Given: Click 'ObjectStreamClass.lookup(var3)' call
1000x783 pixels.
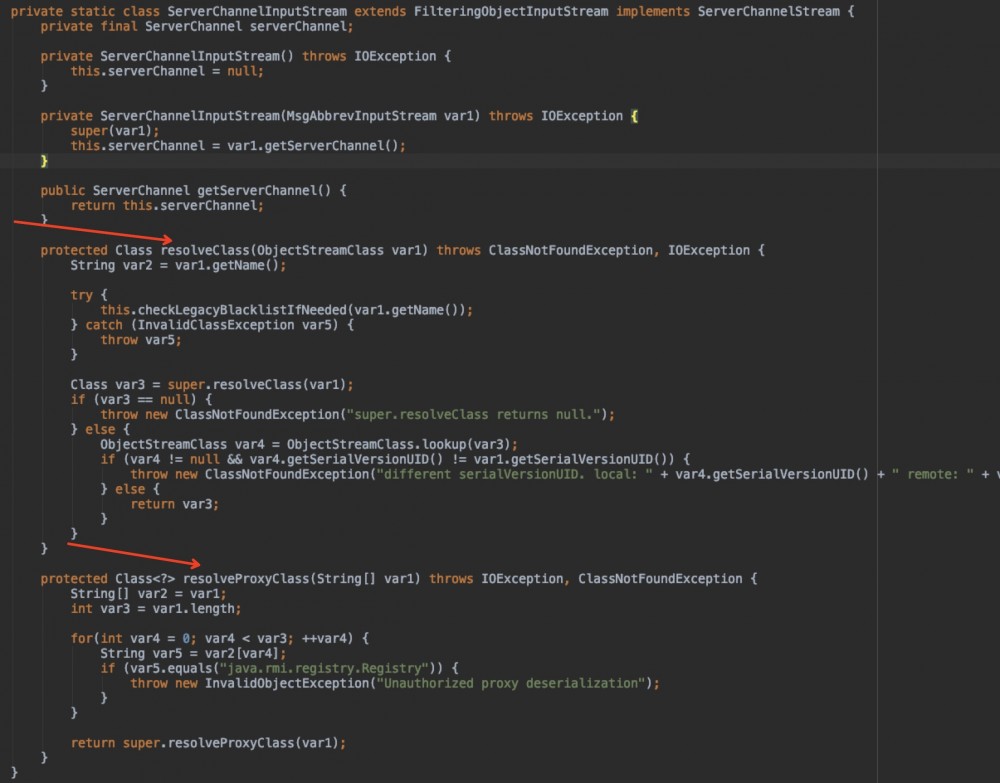Looking at the screenshot, I should click(x=399, y=444).
